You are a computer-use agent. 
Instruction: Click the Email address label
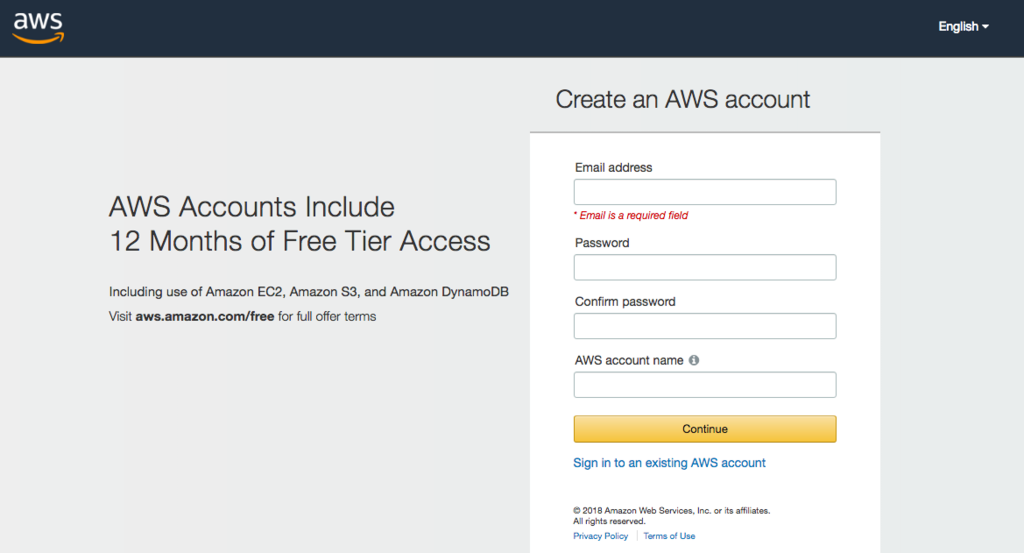coord(613,168)
